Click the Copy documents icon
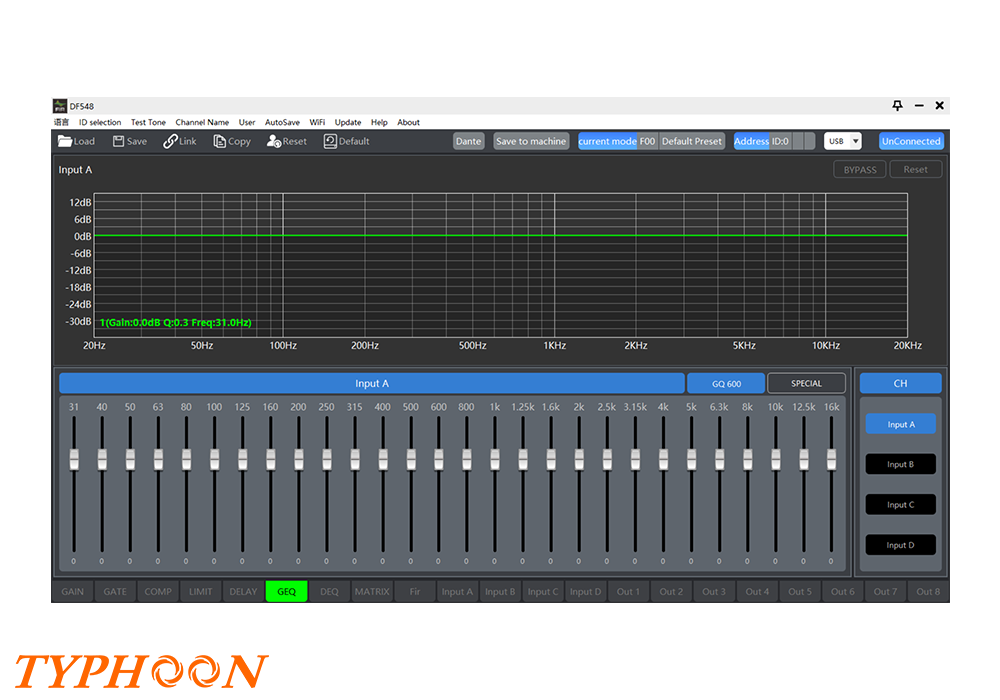Viewport: 1000px width, 700px height. pos(220,141)
